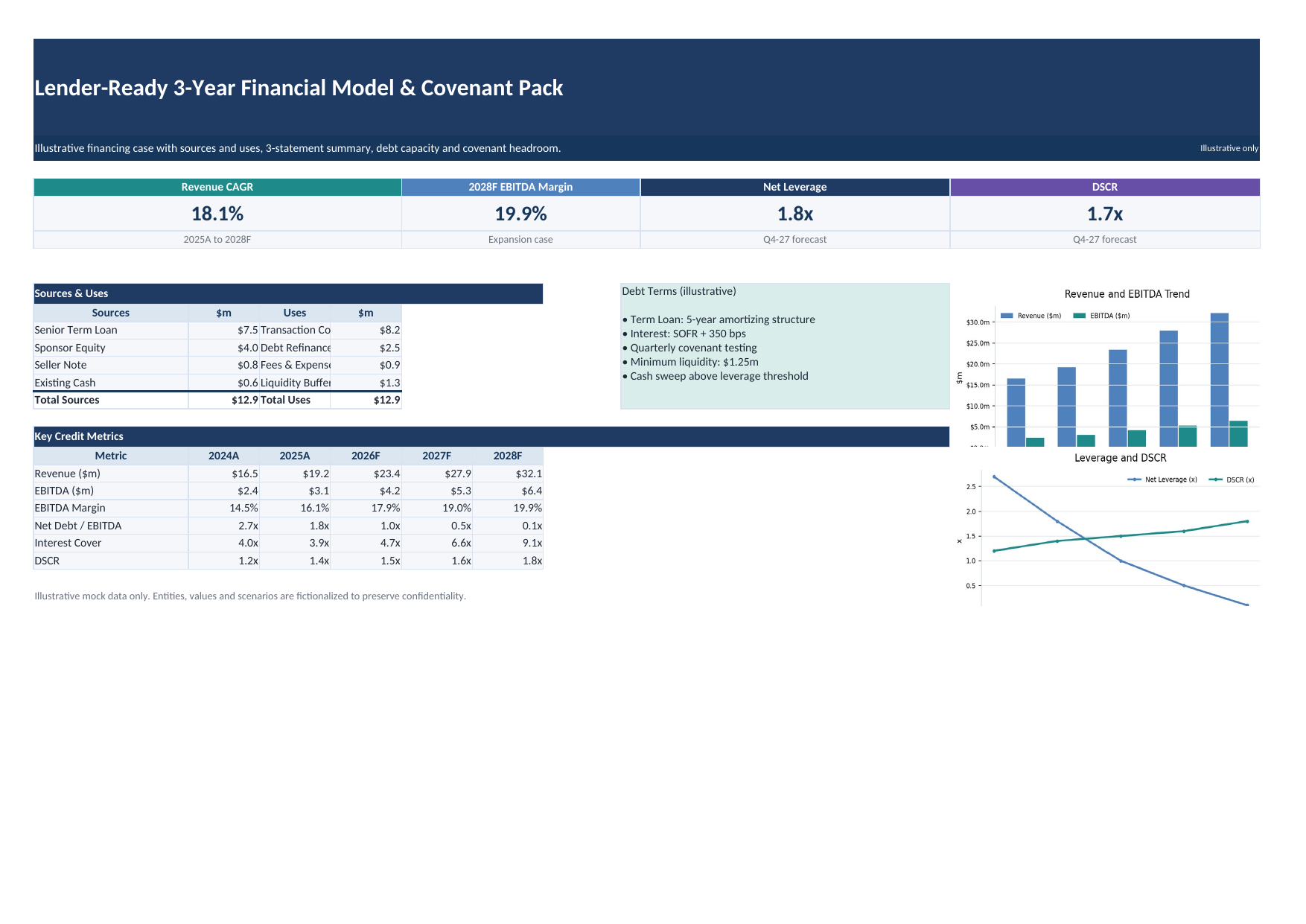Viewport: 1306px width, 924px height.
Task: Click the $0.8 Seller Note amount
Action: pos(224,365)
